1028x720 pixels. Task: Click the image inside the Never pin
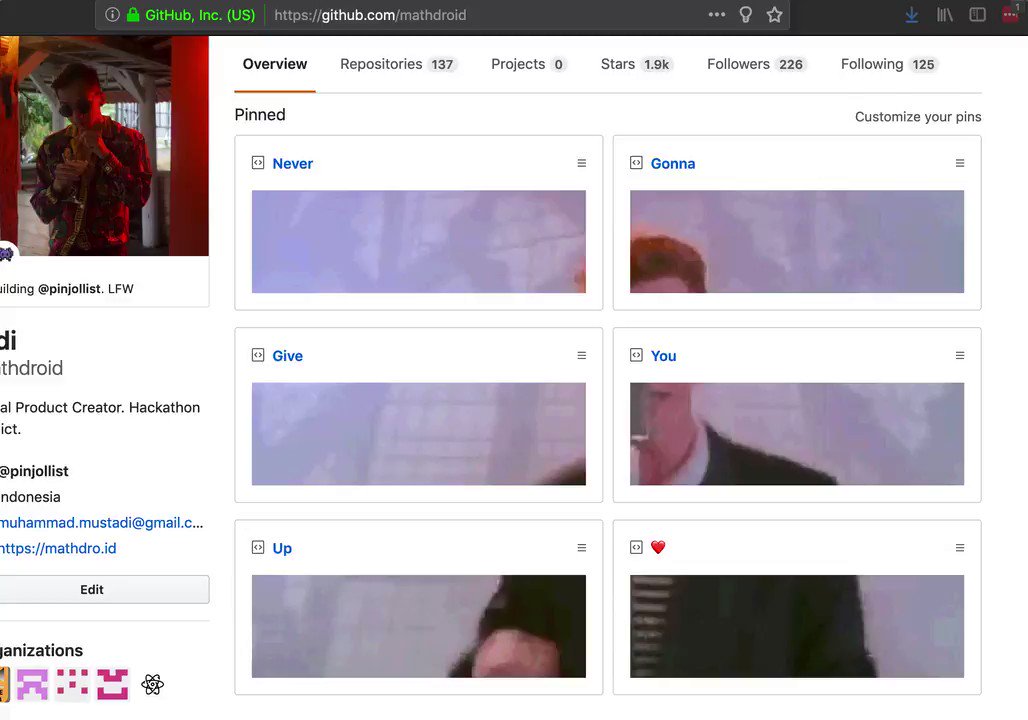pos(418,241)
